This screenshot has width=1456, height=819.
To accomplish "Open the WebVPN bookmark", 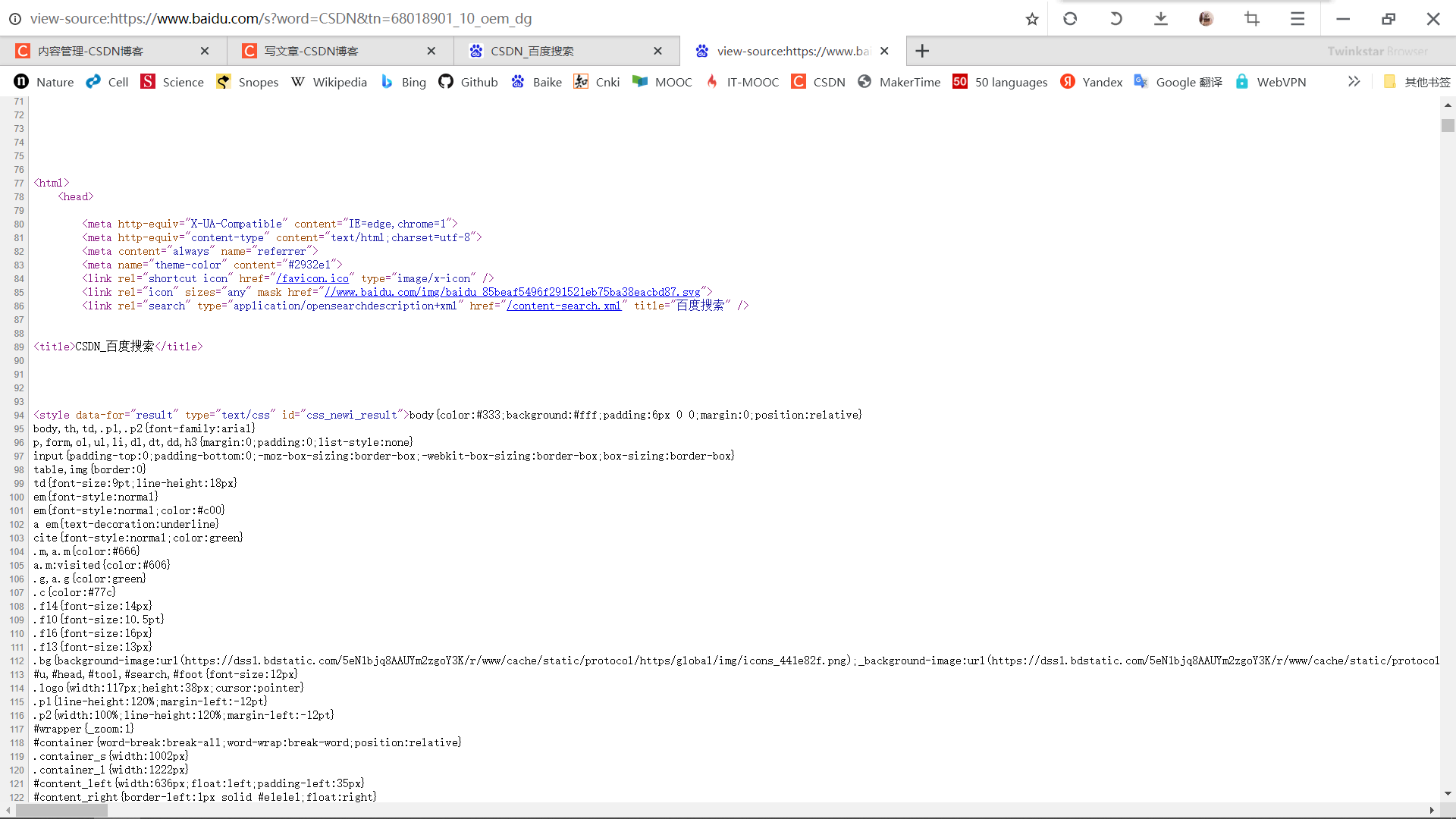I will click(x=1270, y=82).
